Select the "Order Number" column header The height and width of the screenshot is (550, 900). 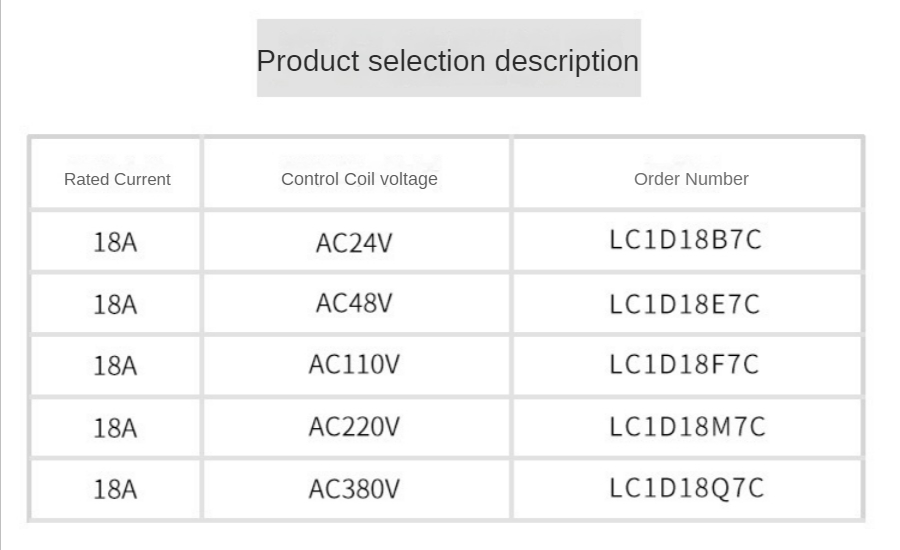pos(691,180)
